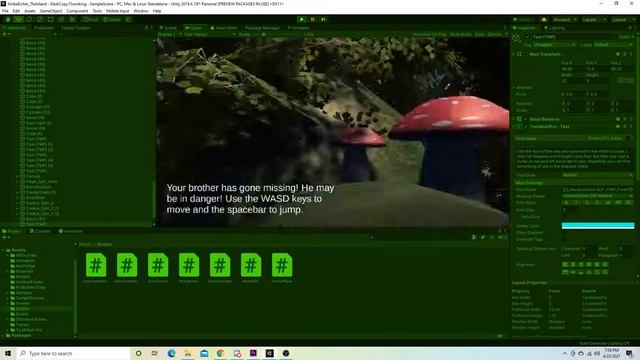Switch to the Console tab
This screenshot has width=640, height=360.
[40, 231]
